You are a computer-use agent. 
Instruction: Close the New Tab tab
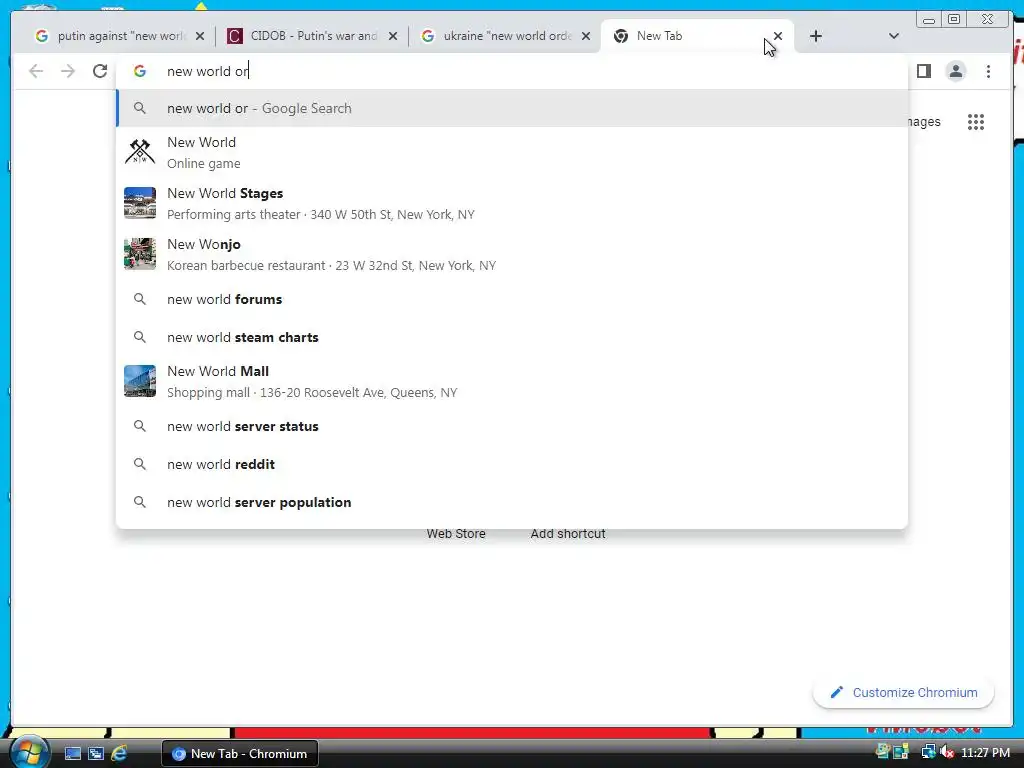point(778,36)
